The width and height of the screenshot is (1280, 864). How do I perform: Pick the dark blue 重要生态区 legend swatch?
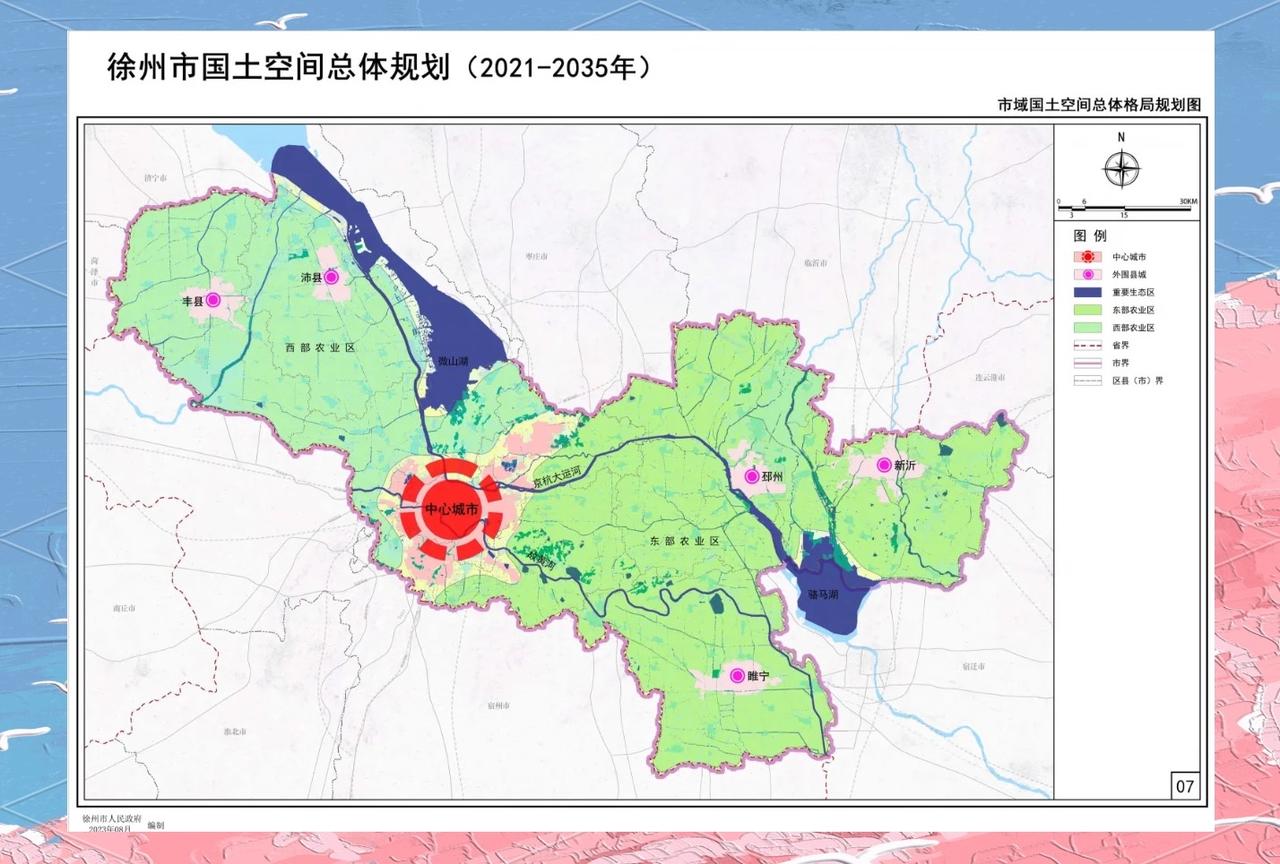[x=1087, y=292]
